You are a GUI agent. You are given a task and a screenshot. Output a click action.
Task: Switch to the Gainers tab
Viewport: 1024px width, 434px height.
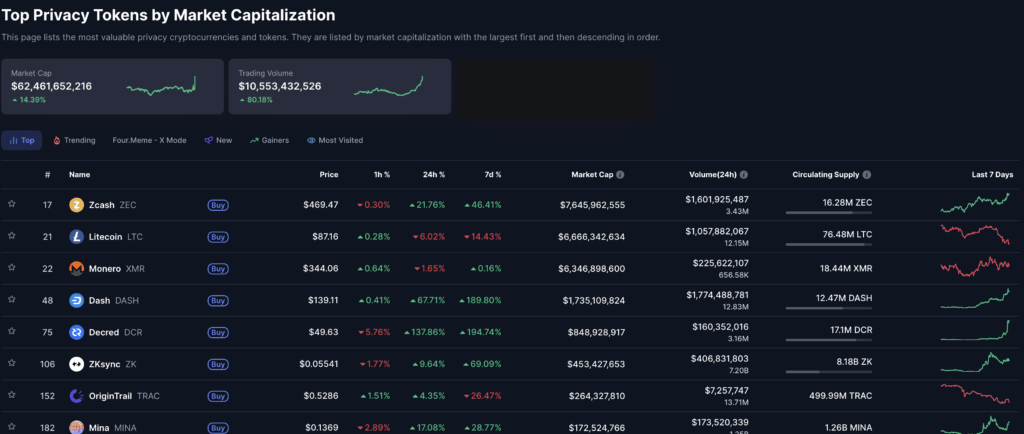269,140
